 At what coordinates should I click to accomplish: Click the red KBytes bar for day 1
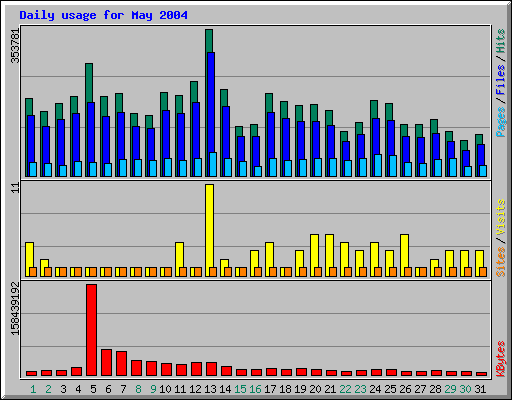coord(31,373)
